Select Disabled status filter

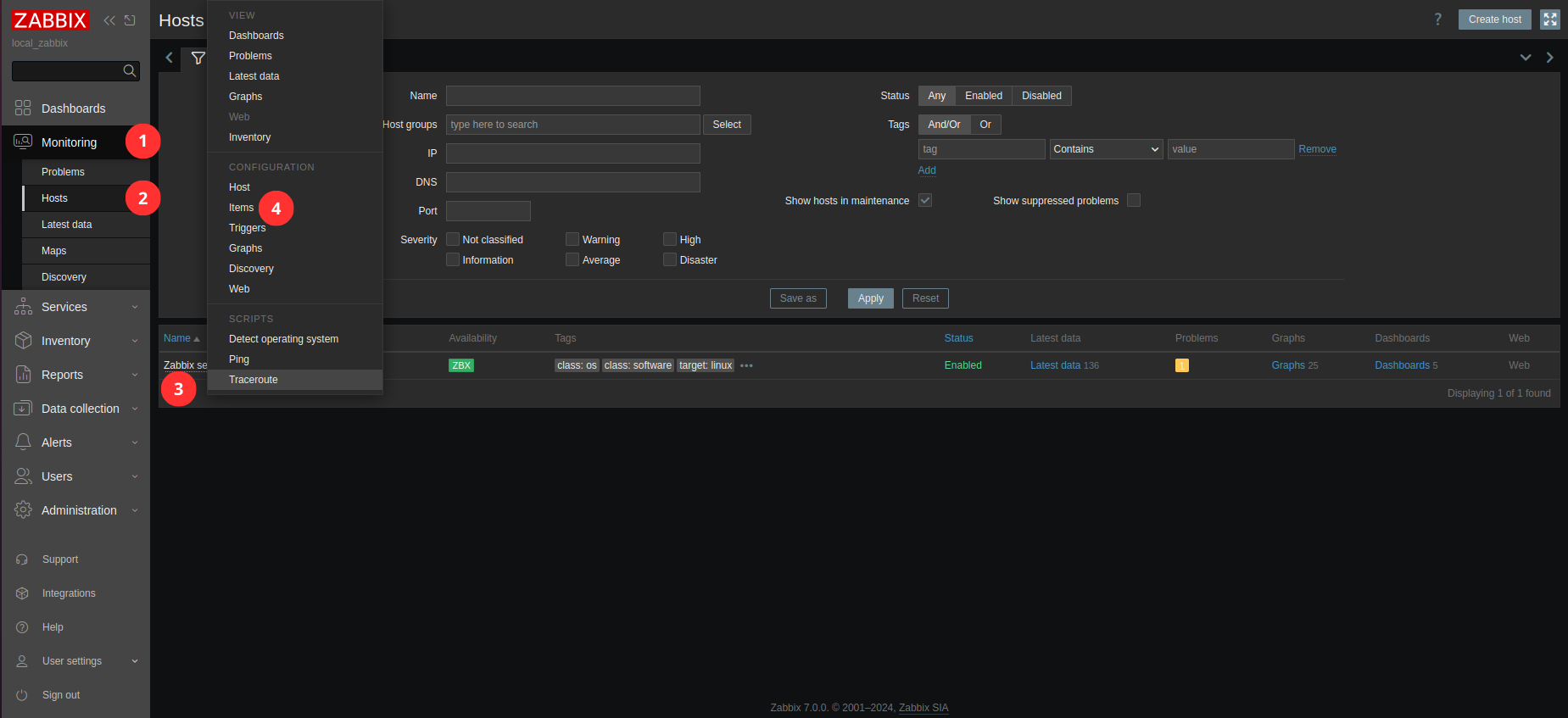(x=1041, y=96)
